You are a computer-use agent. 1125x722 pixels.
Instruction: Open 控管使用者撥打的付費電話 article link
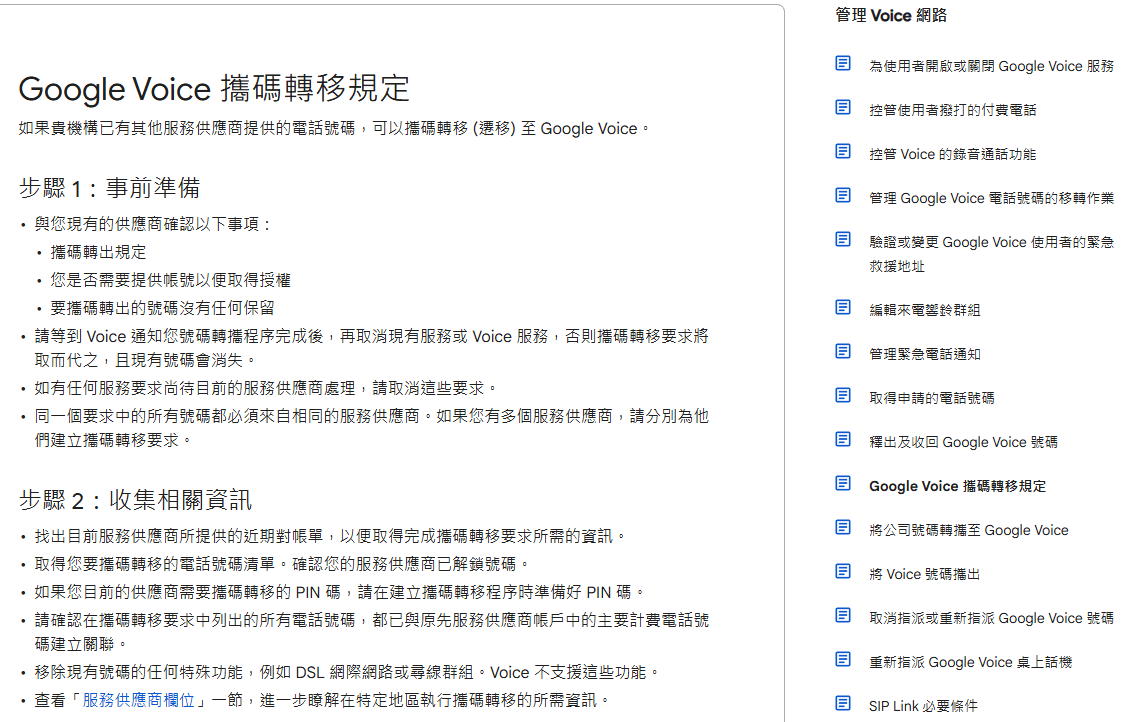tap(941, 108)
